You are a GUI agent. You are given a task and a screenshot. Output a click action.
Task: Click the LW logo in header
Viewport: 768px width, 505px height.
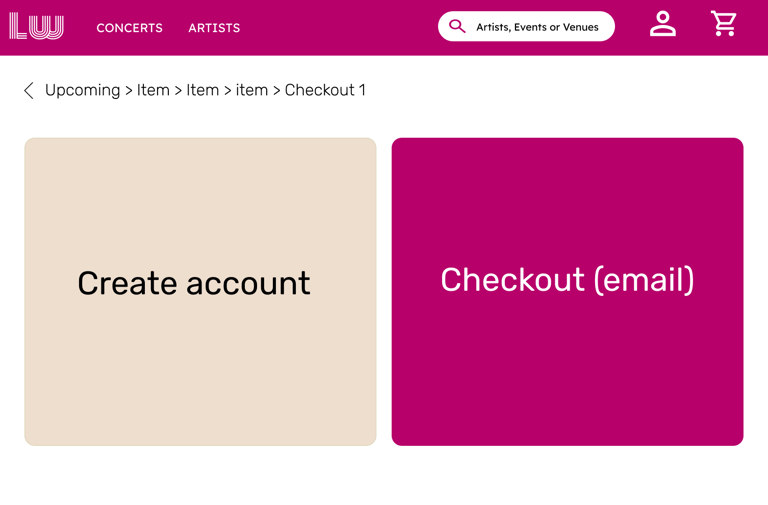(x=37, y=27)
